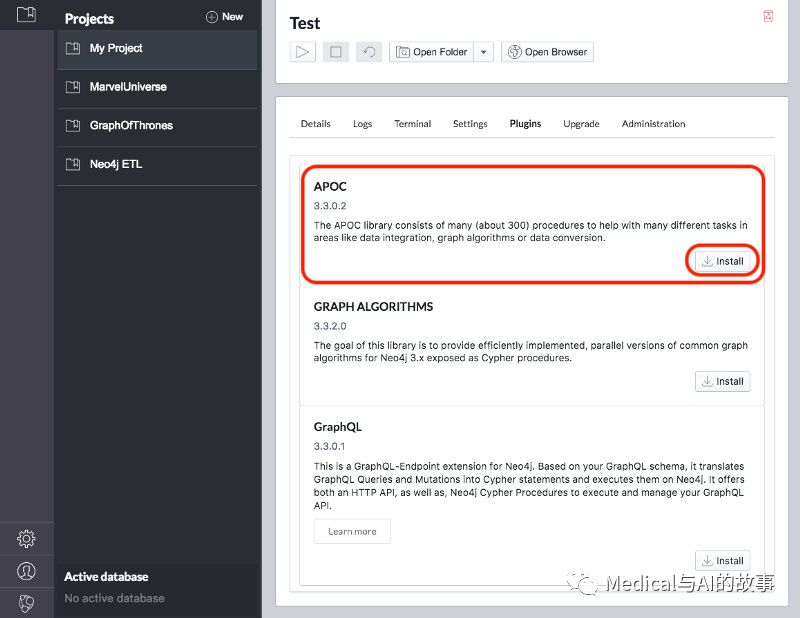The image size is (800, 618).
Task: Click the Neo4j browser icon at sidebar bottom
Action: pos(26,603)
